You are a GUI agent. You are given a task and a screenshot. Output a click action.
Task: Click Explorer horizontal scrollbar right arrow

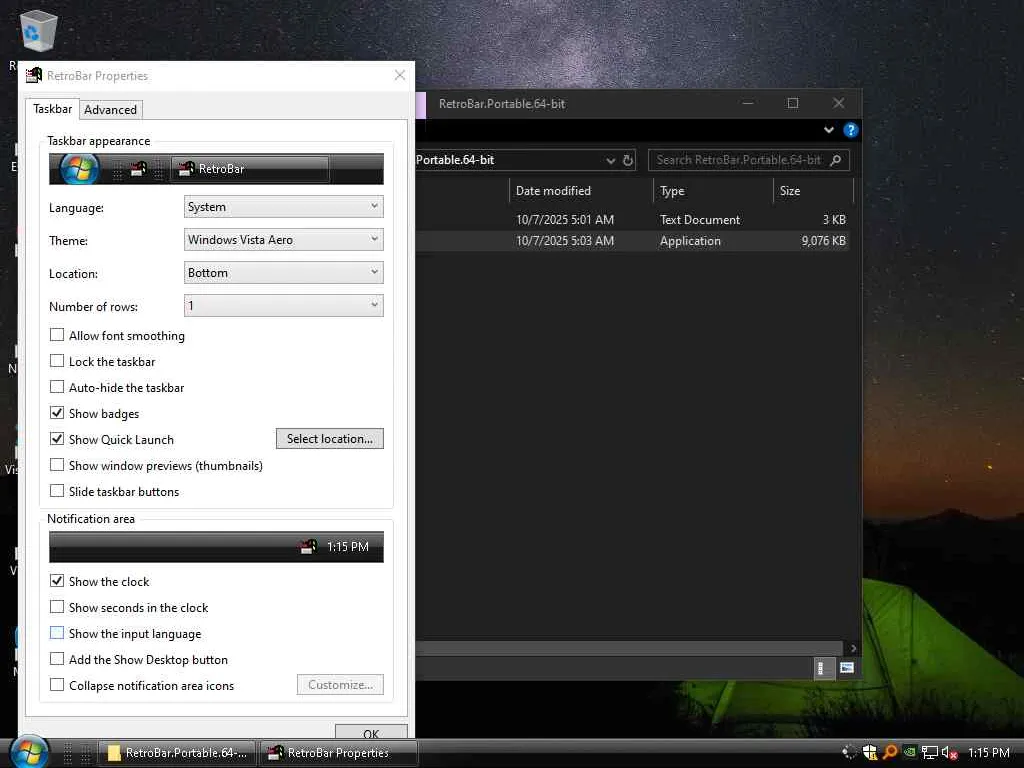click(x=853, y=648)
